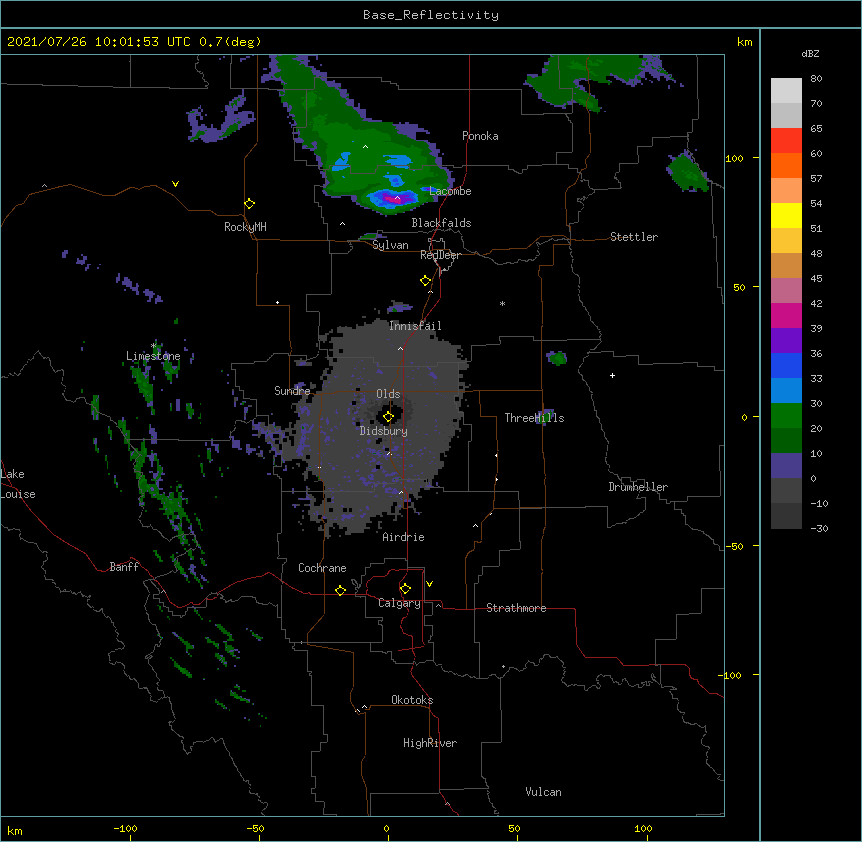The width and height of the screenshot is (862, 842).
Task: Click the Didsbury label
Action: (x=383, y=431)
